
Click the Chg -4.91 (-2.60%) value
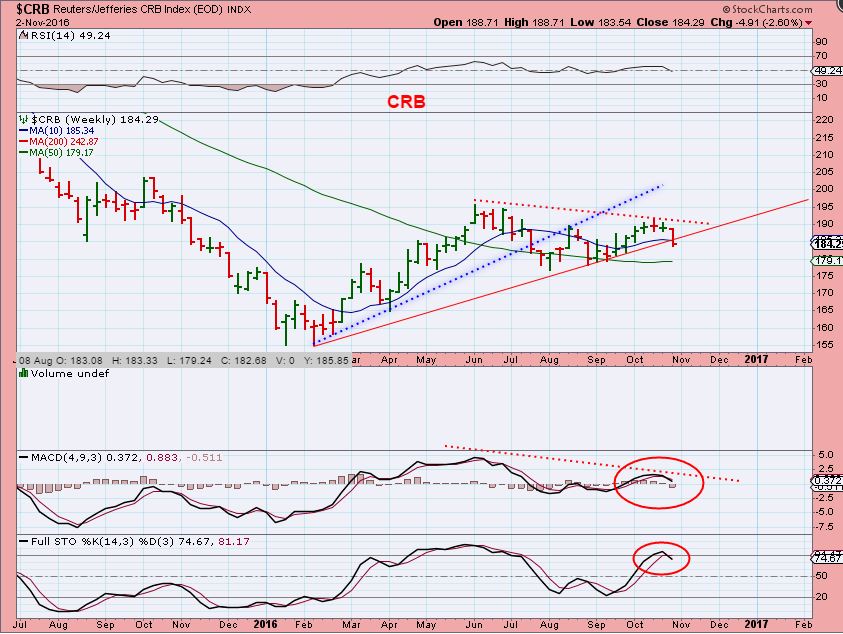click(756, 23)
